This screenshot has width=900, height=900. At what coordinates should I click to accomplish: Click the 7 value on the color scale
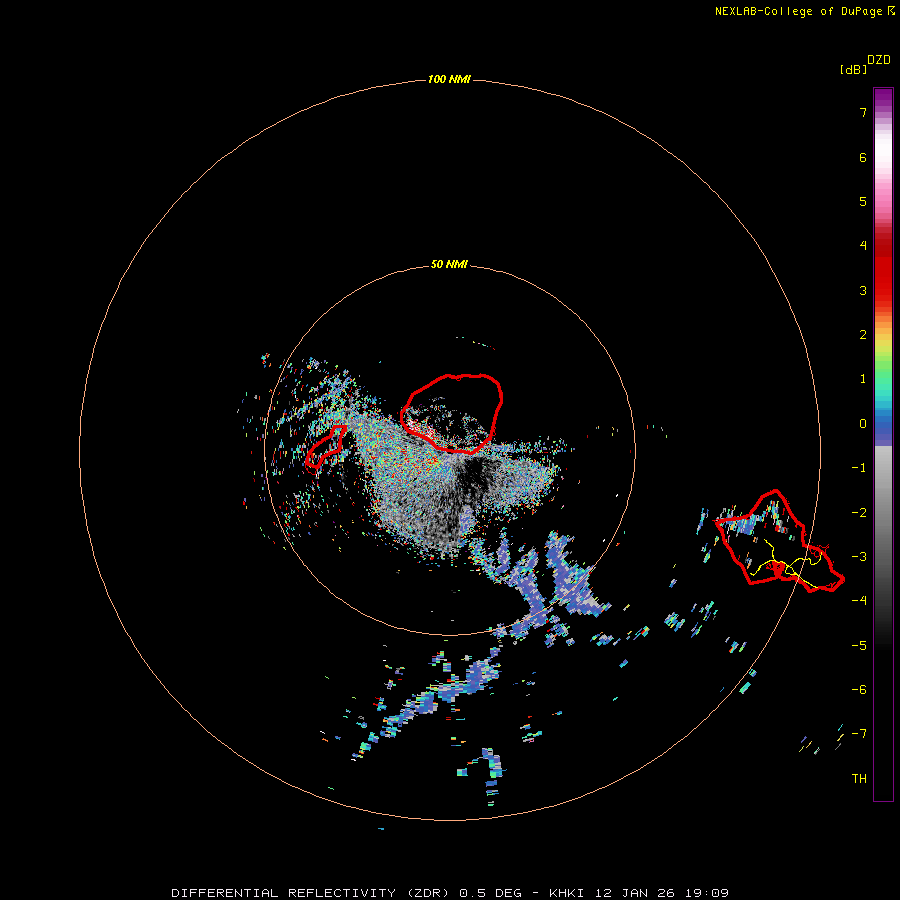click(x=863, y=112)
